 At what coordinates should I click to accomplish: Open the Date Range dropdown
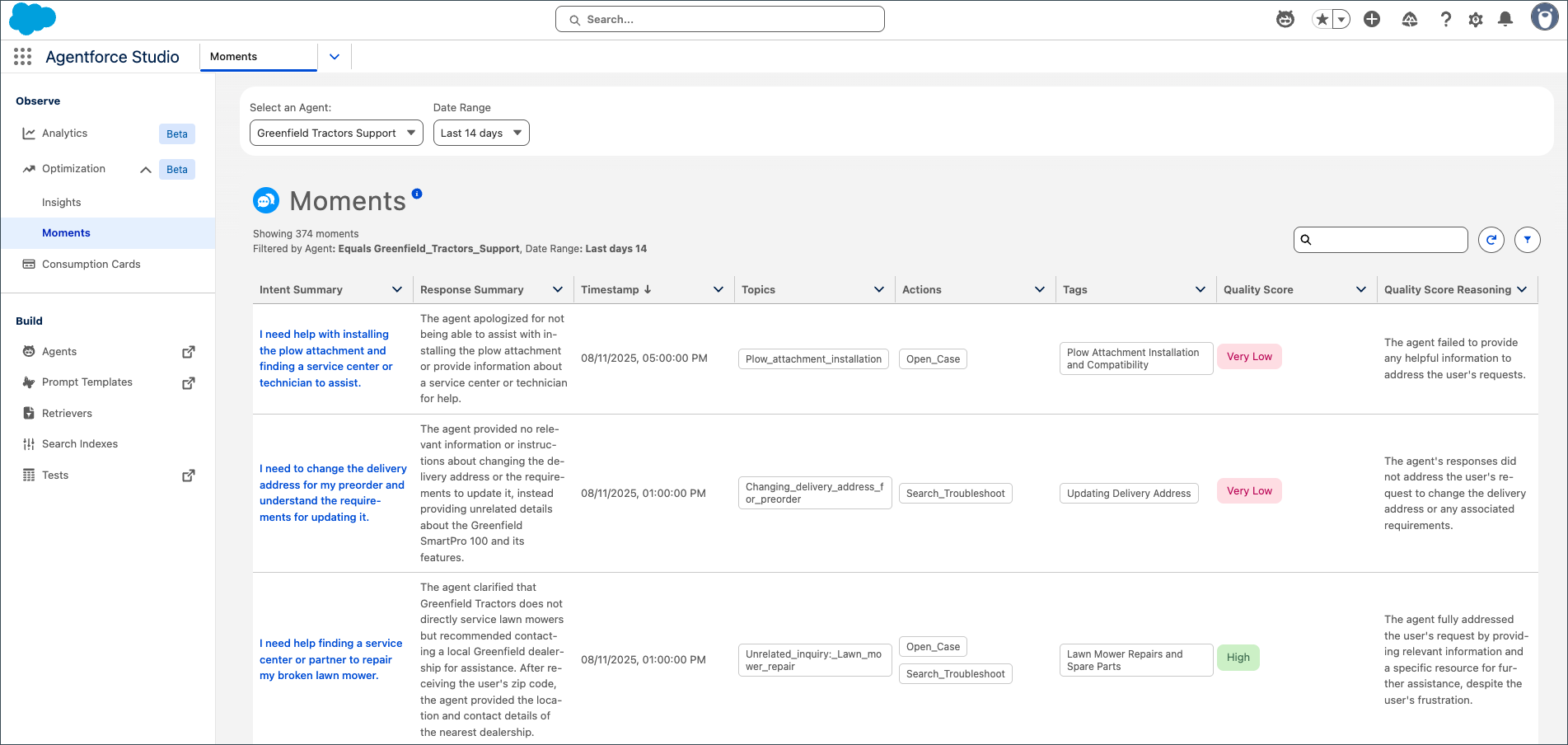(x=481, y=133)
